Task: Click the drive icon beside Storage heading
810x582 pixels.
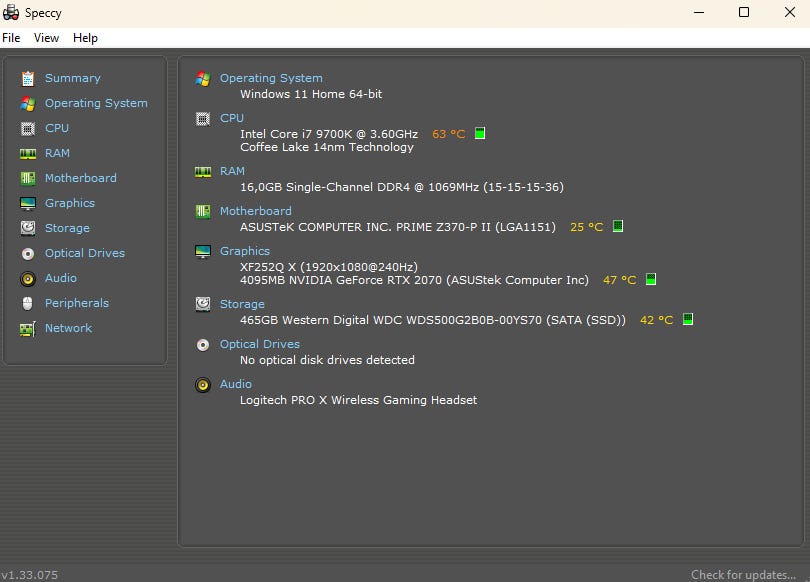Action: 203,304
